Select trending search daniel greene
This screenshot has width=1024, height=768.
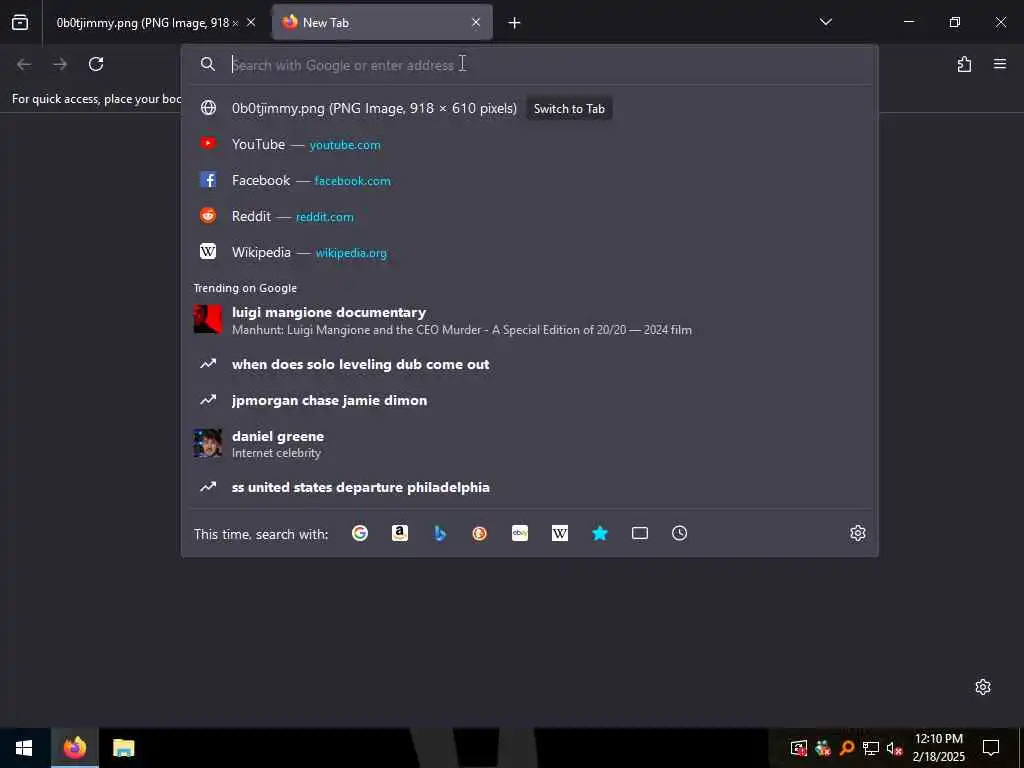click(530, 443)
